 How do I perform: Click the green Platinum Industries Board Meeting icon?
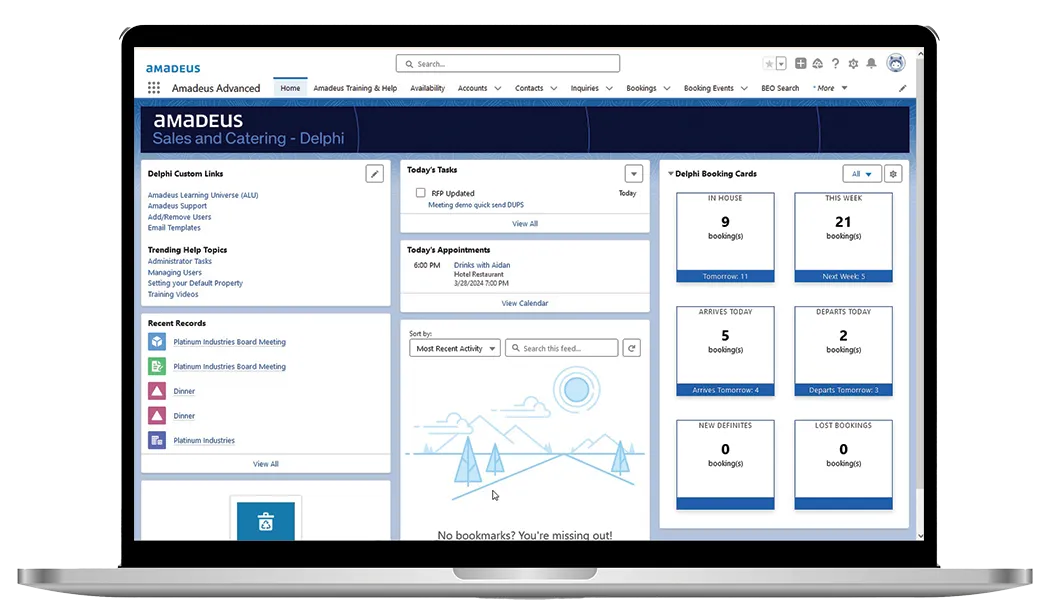[x=157, y=366]
